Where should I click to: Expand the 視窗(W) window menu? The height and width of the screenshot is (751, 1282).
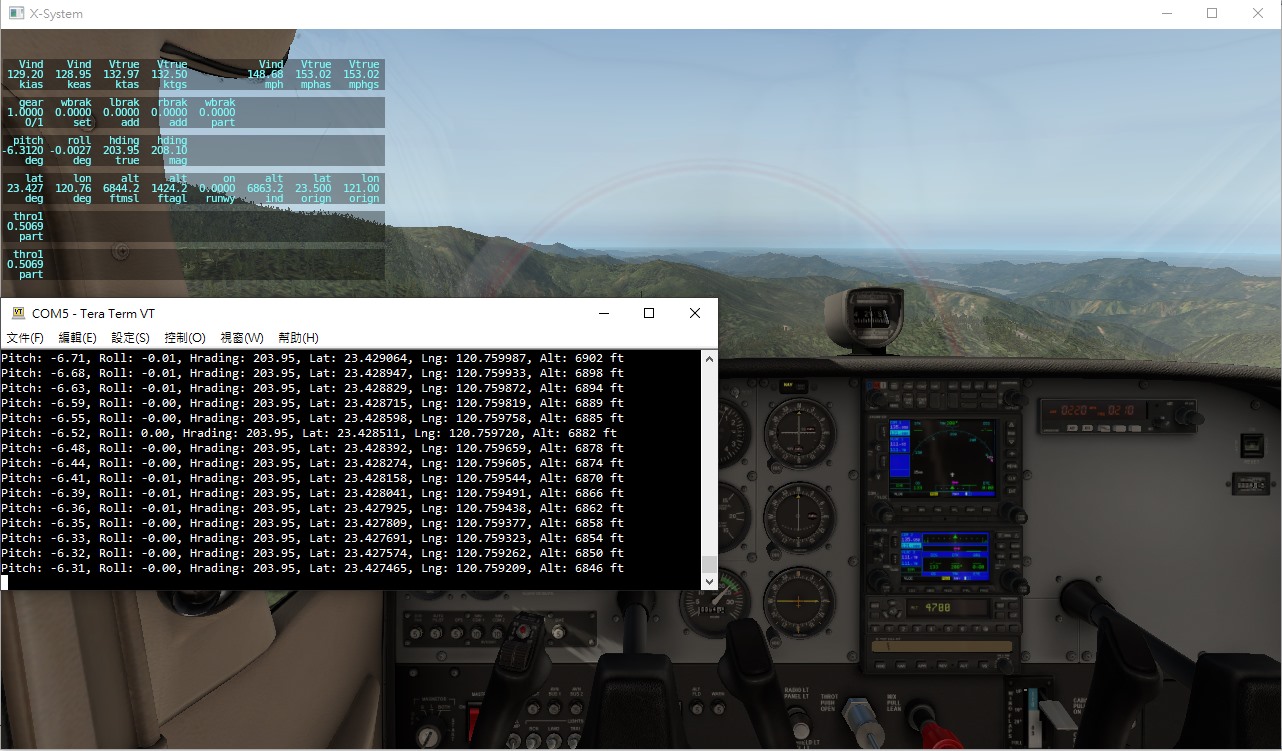pos(242,338)
